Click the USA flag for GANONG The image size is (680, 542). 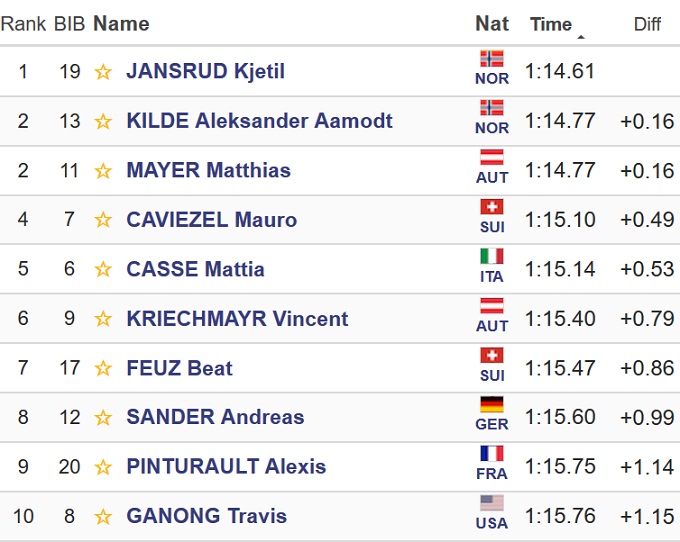coord(492,503)
